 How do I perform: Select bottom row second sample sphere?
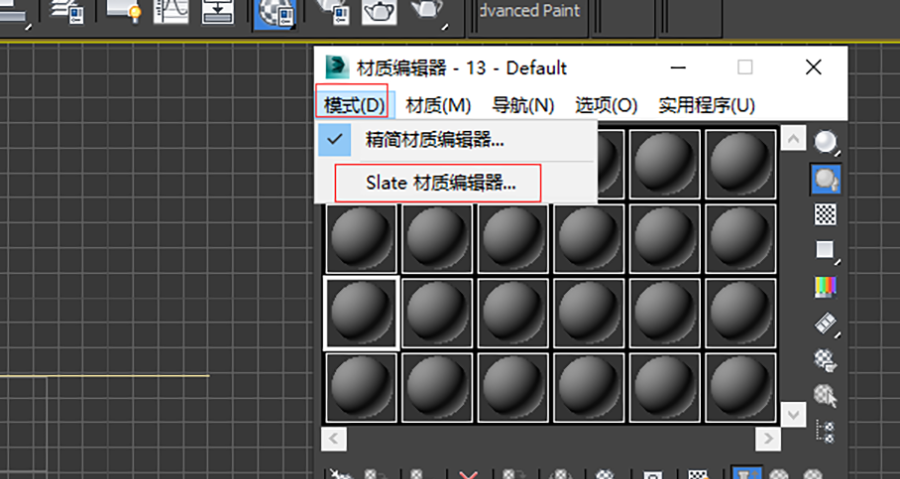pyautogui.click(x=437, y=388)
